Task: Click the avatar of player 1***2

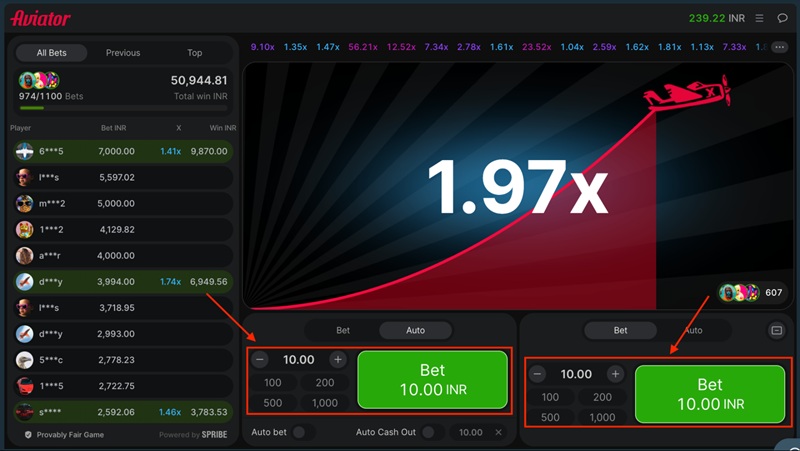Action: [x=24, y=230]
